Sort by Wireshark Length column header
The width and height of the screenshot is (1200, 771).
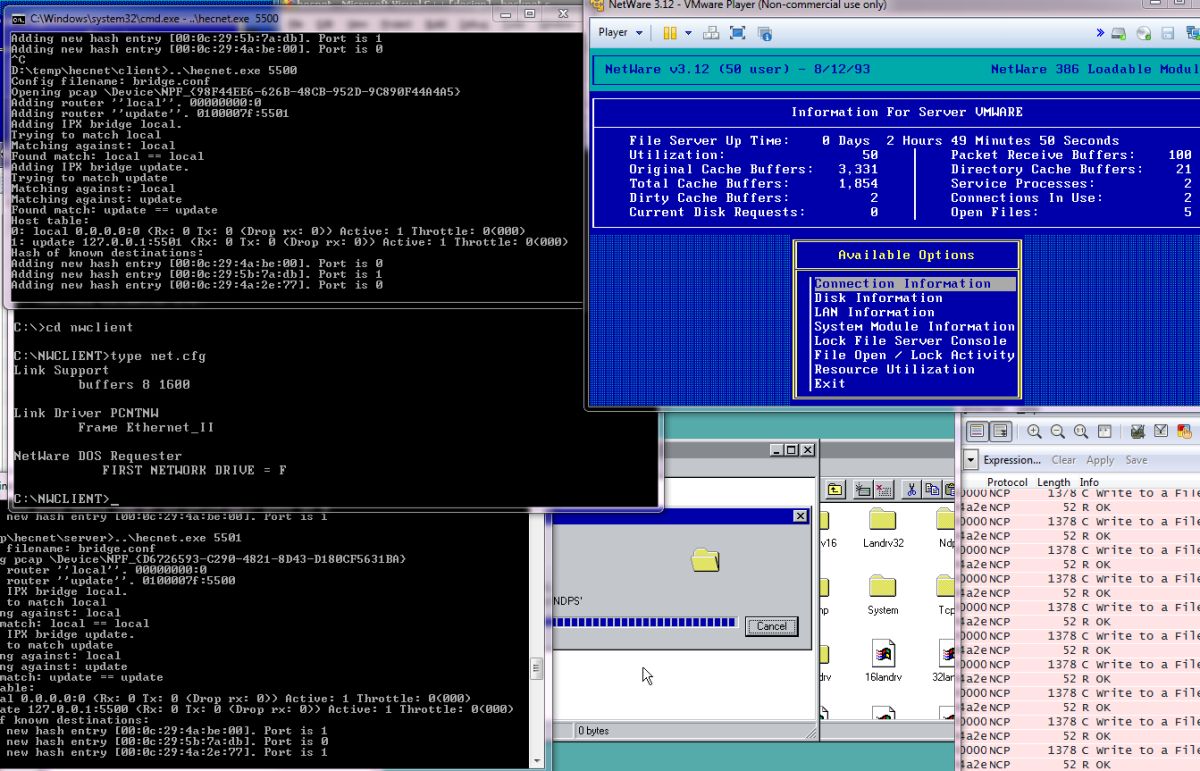point(1055,482)
